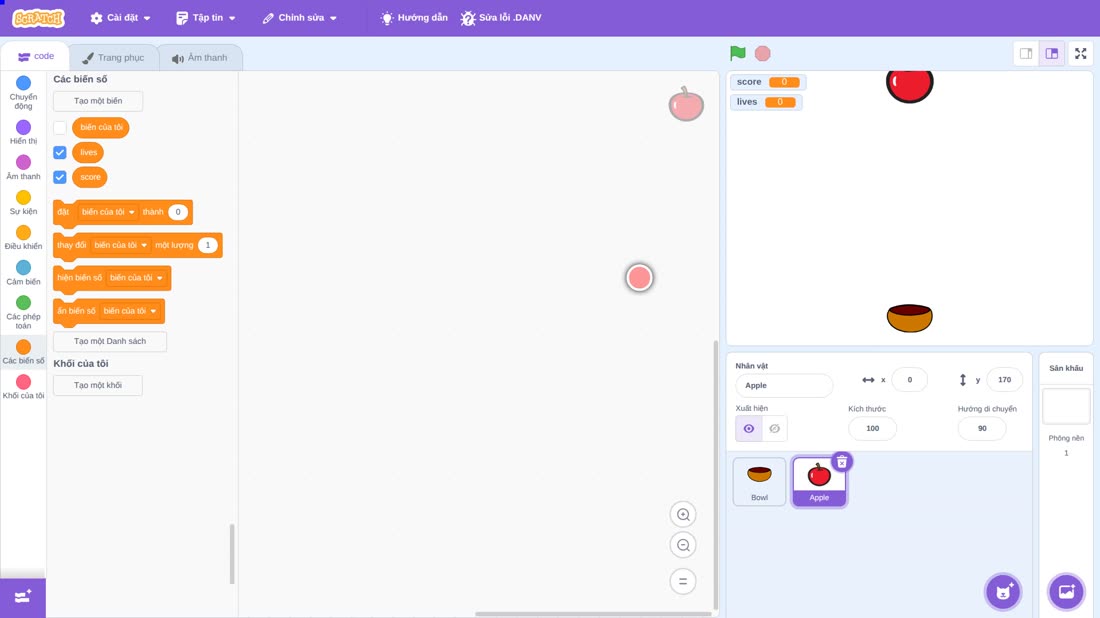Select the Khối của tôi block category

(23, 387)
